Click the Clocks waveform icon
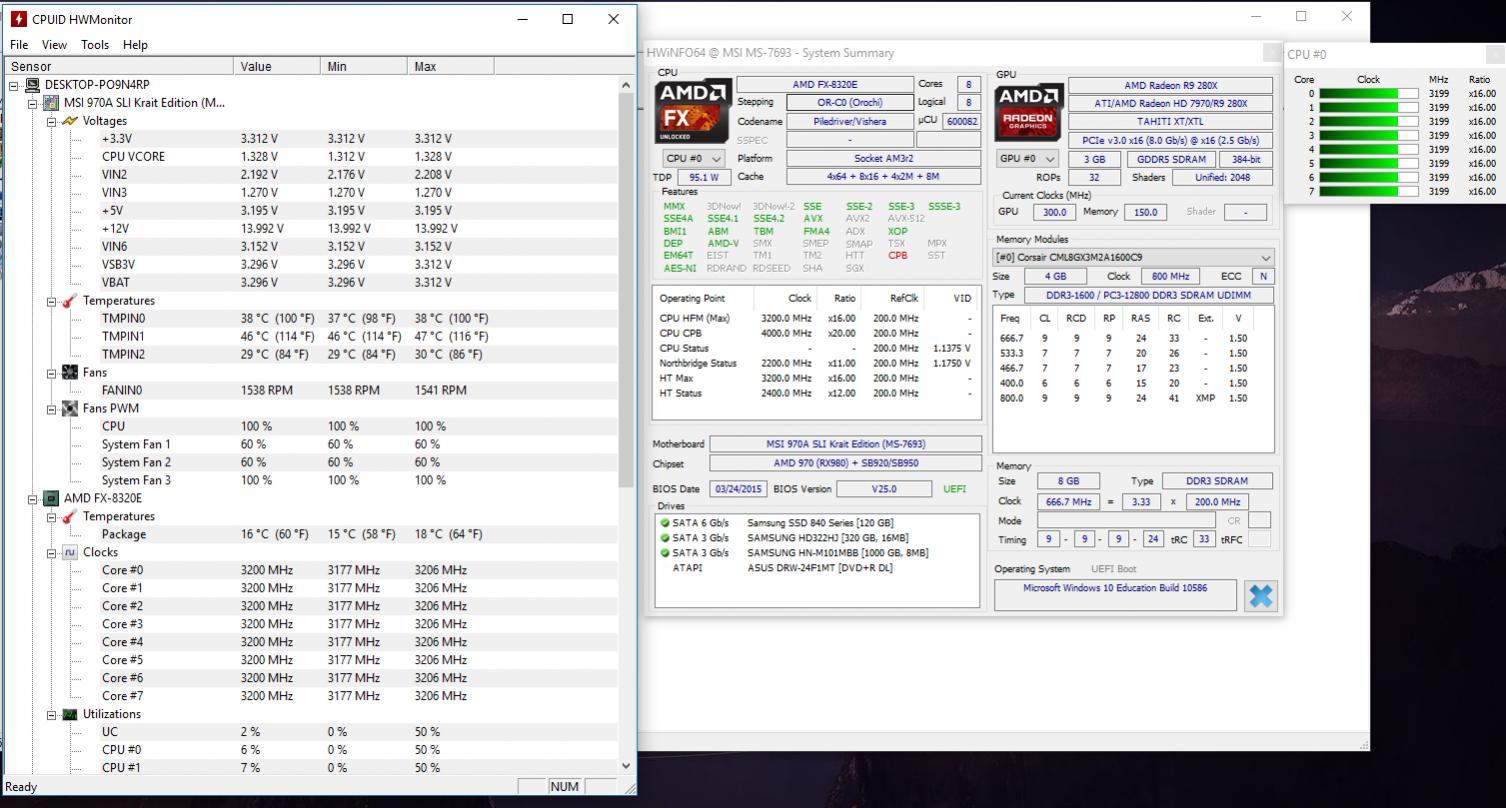This screenshot has width=1506, height=808. point(70,552)
